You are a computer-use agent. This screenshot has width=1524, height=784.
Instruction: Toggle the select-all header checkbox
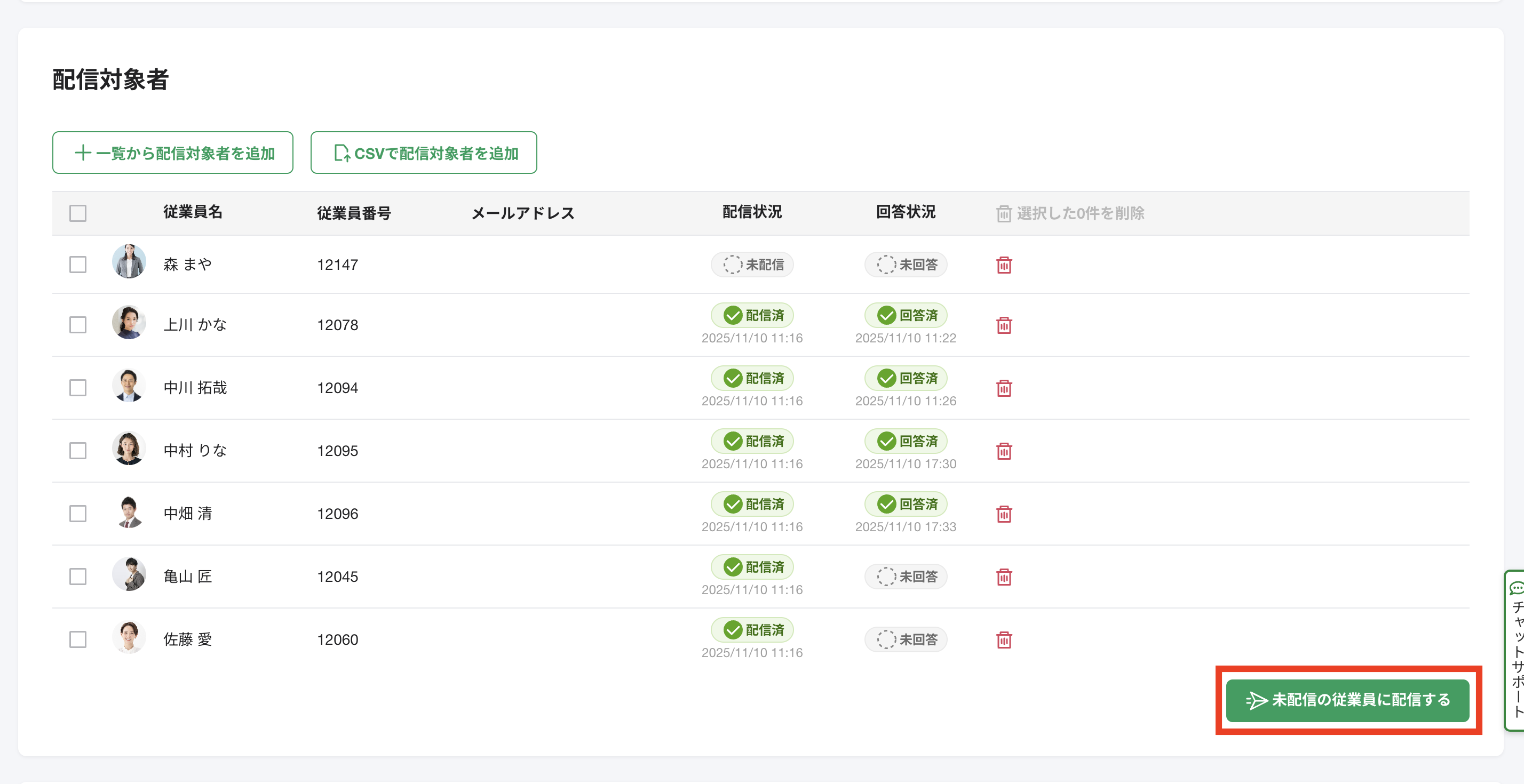pyautogui.click(x=77, y=213)
